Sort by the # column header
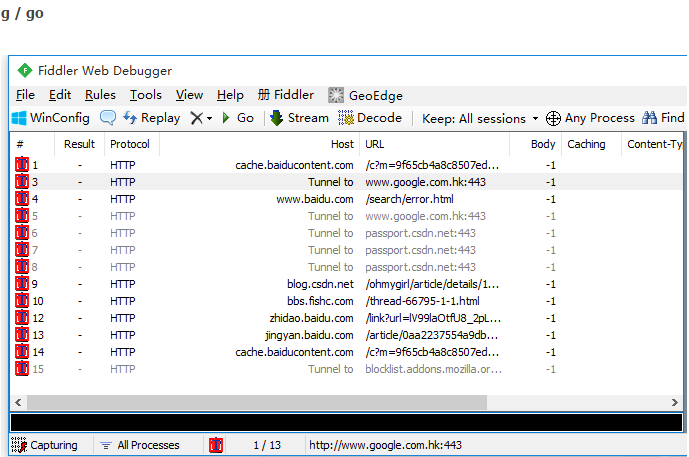This screenshot has width=689, height=457. coord(32,144)
